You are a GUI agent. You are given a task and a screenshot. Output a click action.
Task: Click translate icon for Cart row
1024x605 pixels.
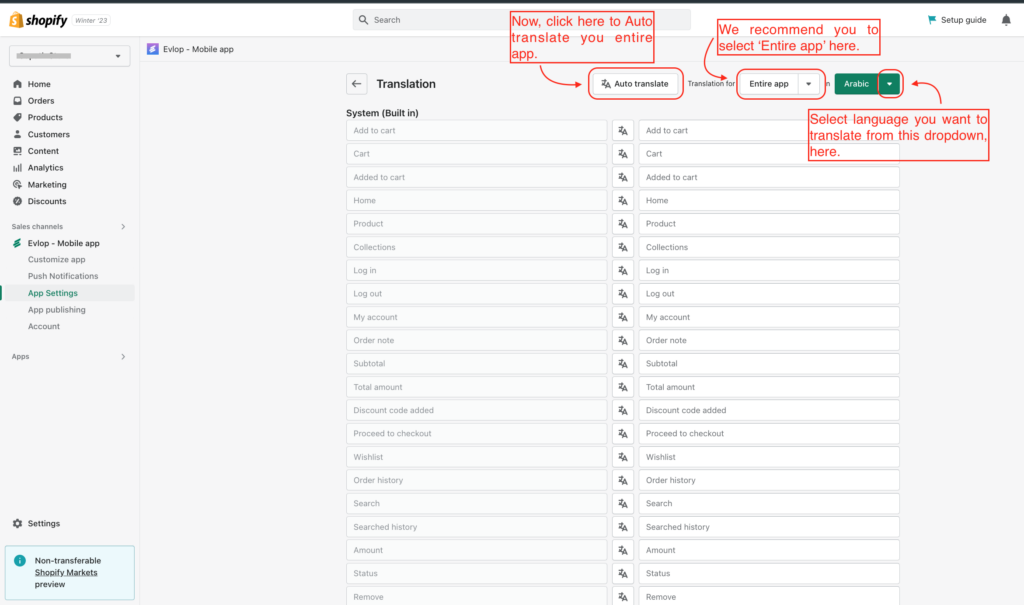click(x=623, y=154)
